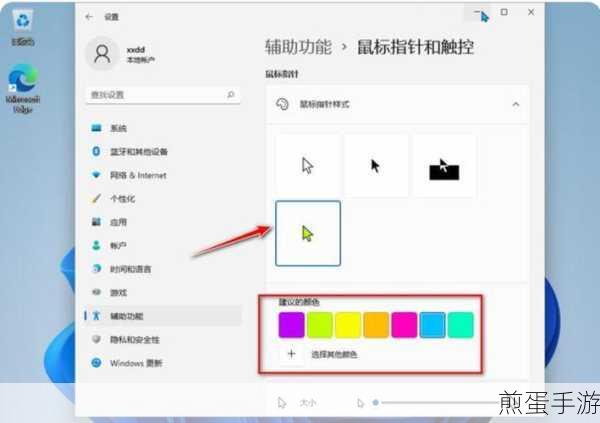Image resolution: width=600 pixels, height=423 pixels.
Task: Click the Privacy shield icon in sidebar
Action: point(96,339)
